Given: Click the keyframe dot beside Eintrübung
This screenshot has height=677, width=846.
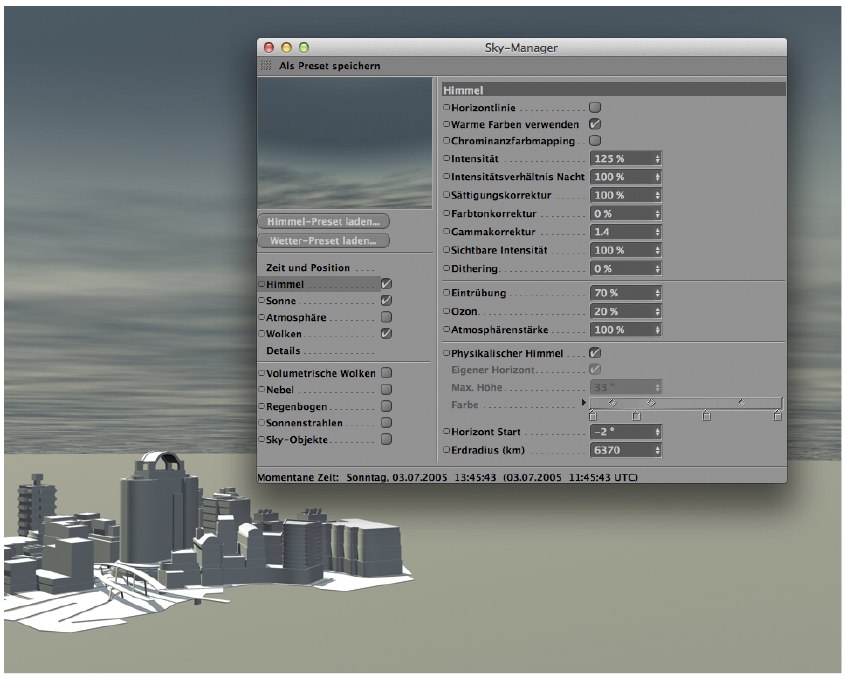Looking at the screenshot, I should 446,293.
